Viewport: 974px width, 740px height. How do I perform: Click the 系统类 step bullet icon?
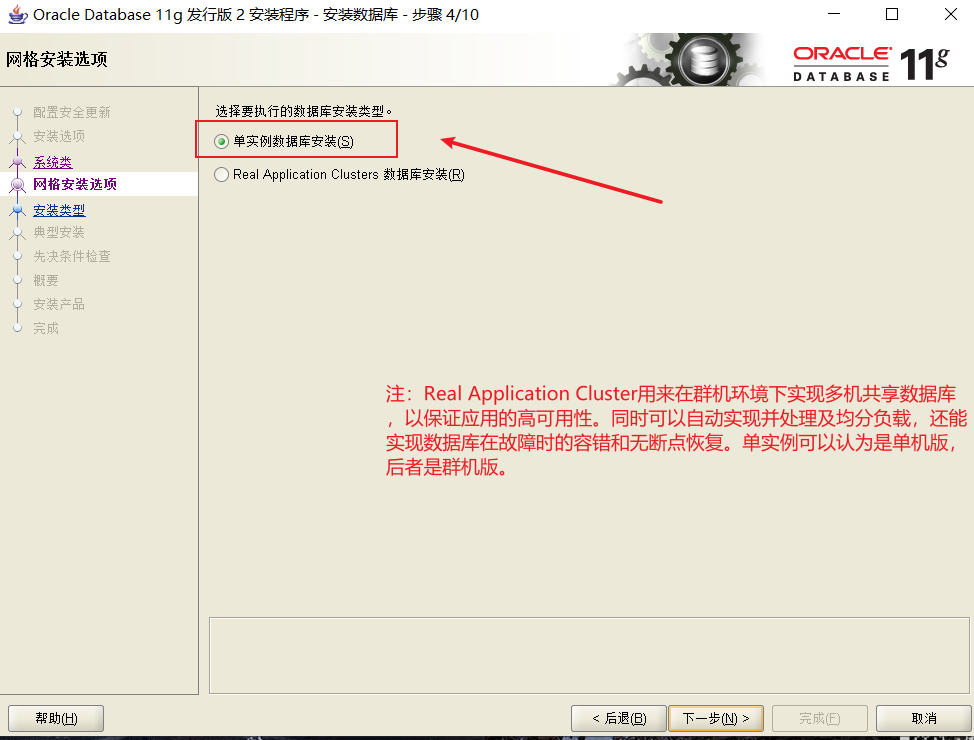click(x=18, y=162)
